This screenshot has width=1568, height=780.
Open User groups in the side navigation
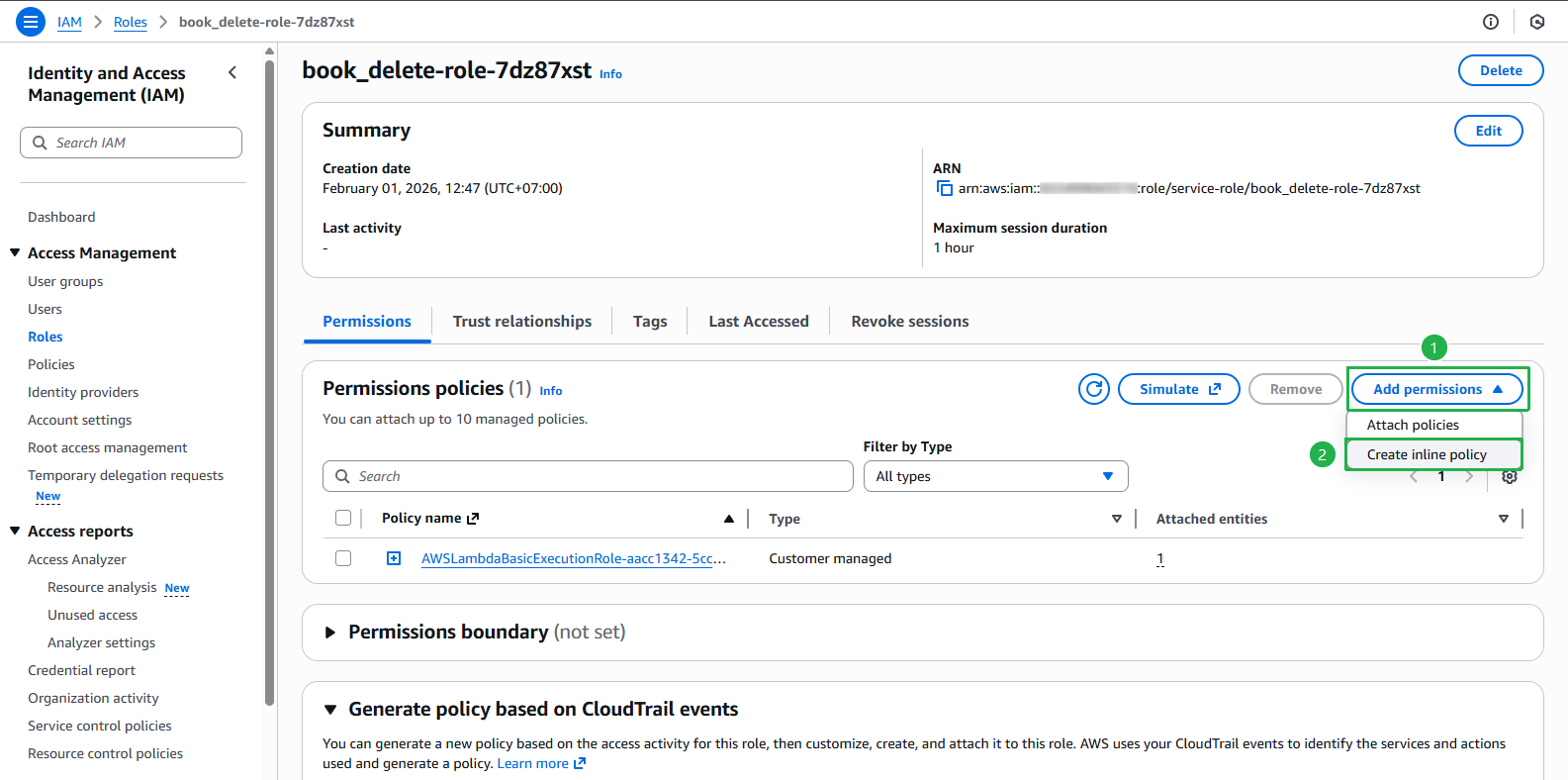[65, 281]
